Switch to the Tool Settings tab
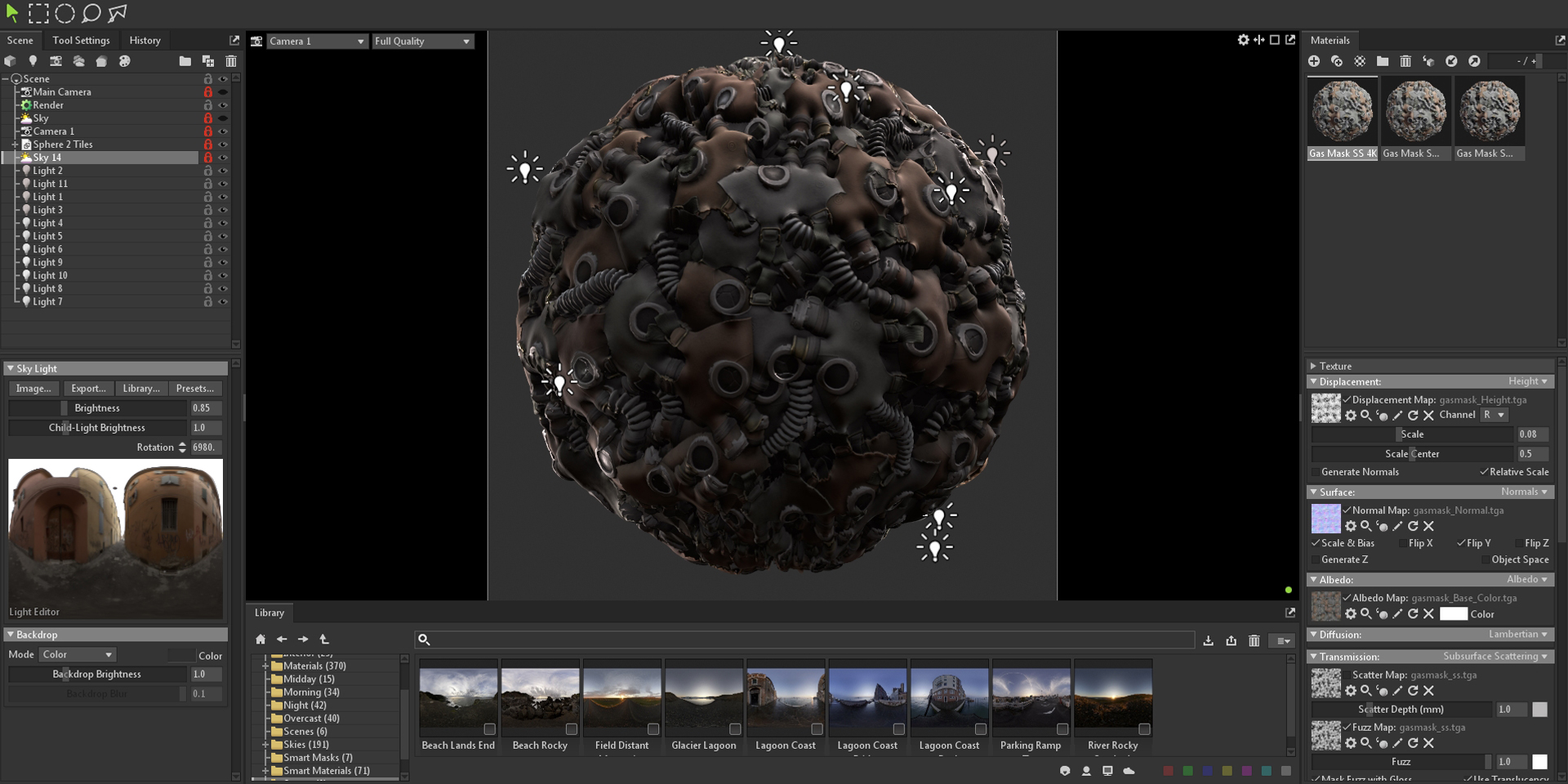This screenshot has height=784, width=1568. 81,40
